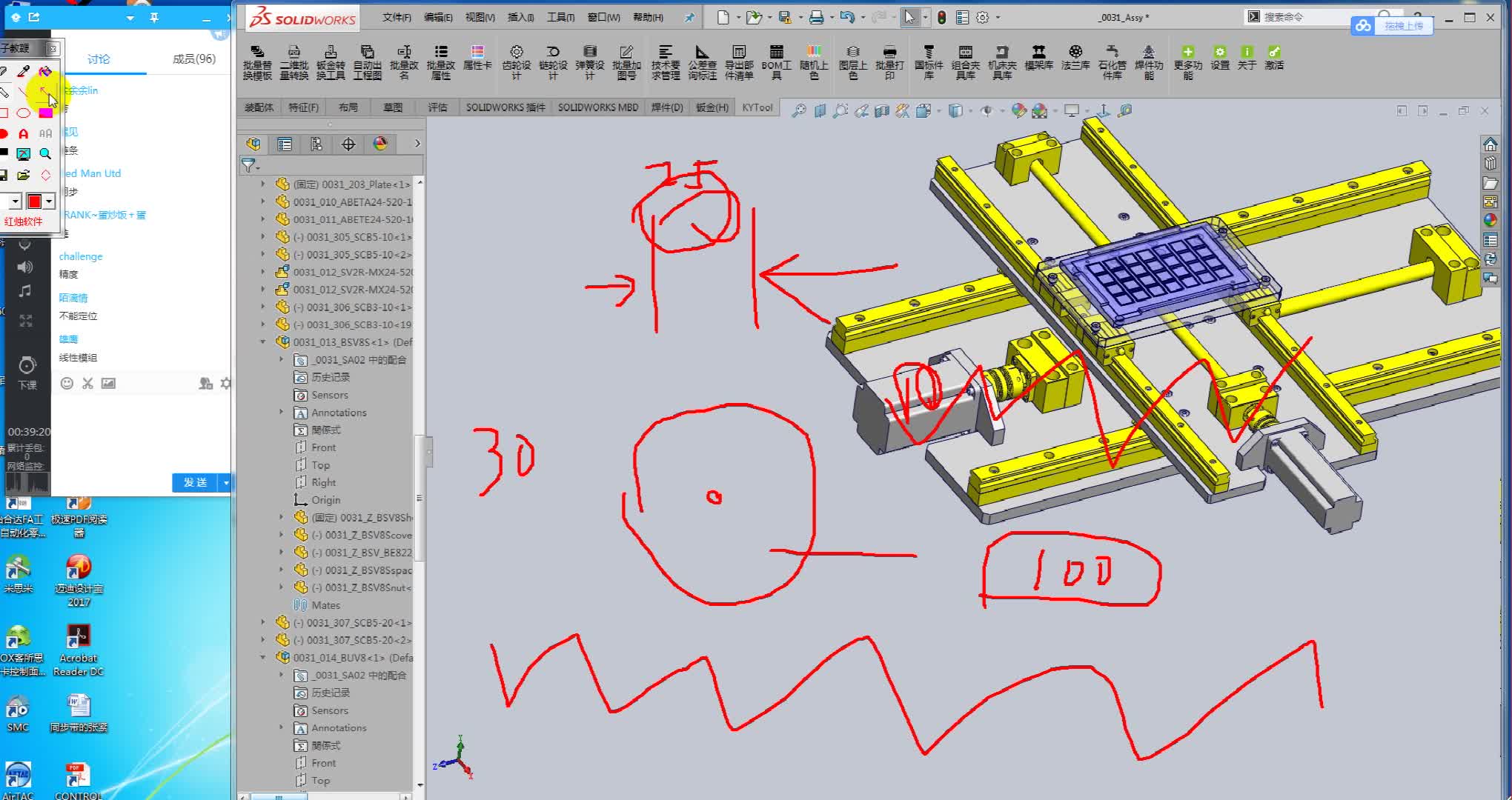1512x800 pixels.
Task: Open the 工具(T) menu
Action: click(560, 17)
